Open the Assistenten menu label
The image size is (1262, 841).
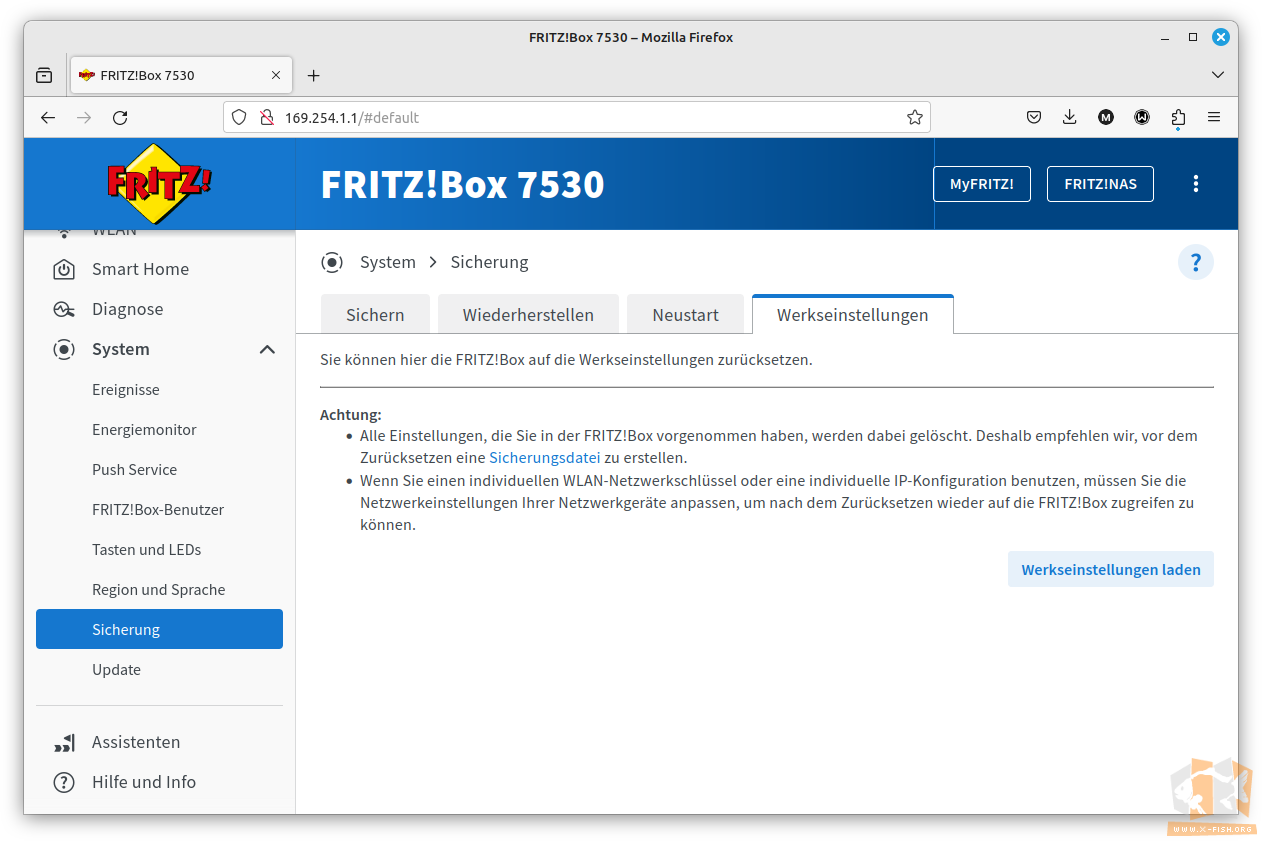pos(136,742)
